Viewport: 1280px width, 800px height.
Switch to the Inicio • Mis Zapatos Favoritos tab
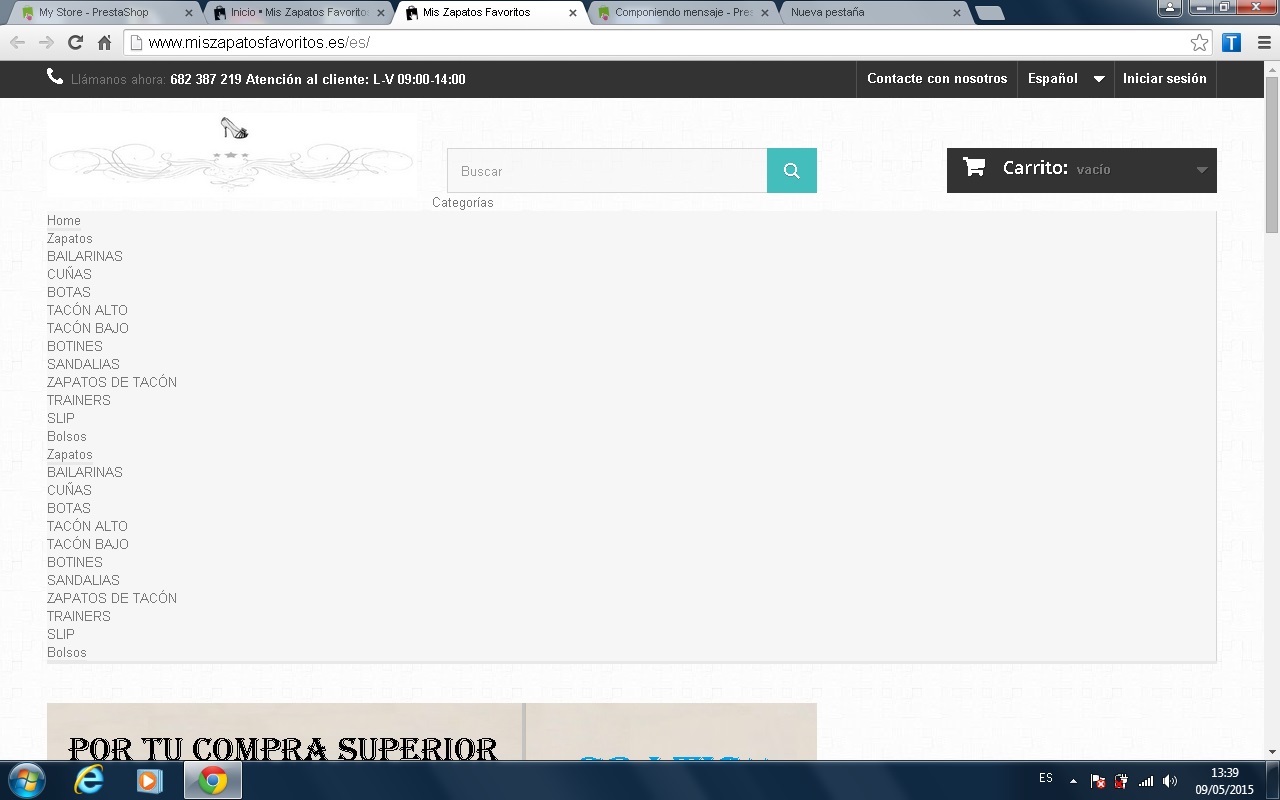pos(300,13)
